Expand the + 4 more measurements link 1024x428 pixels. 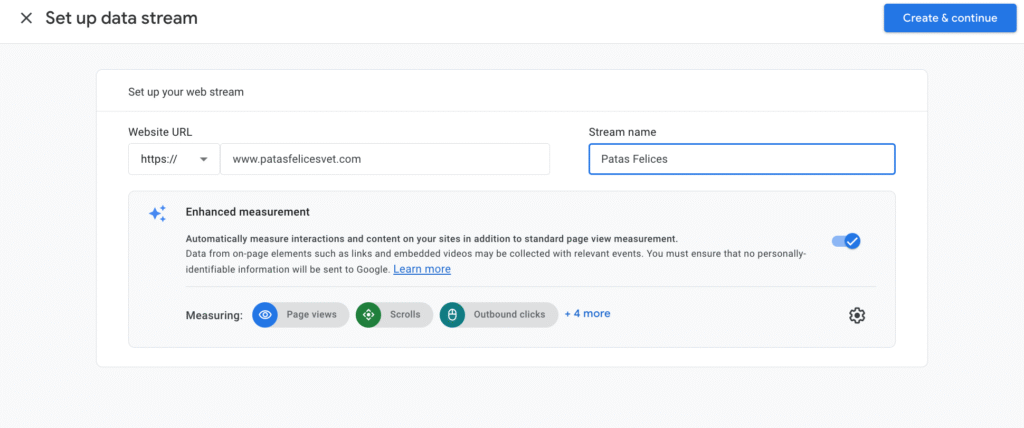click(588, 314)
